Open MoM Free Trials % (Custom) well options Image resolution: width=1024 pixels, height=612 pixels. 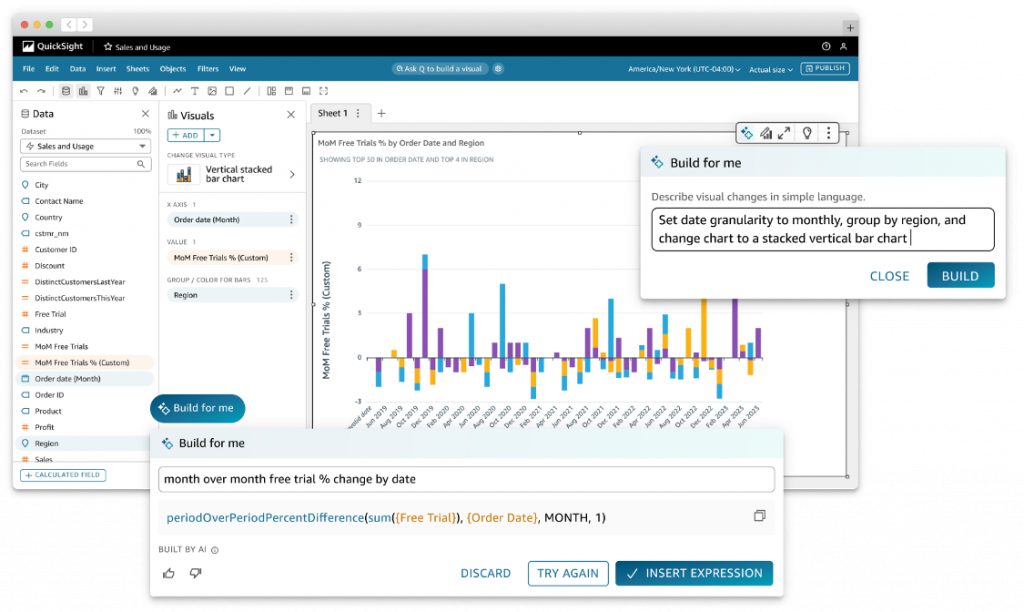click(x=291, y=257)
